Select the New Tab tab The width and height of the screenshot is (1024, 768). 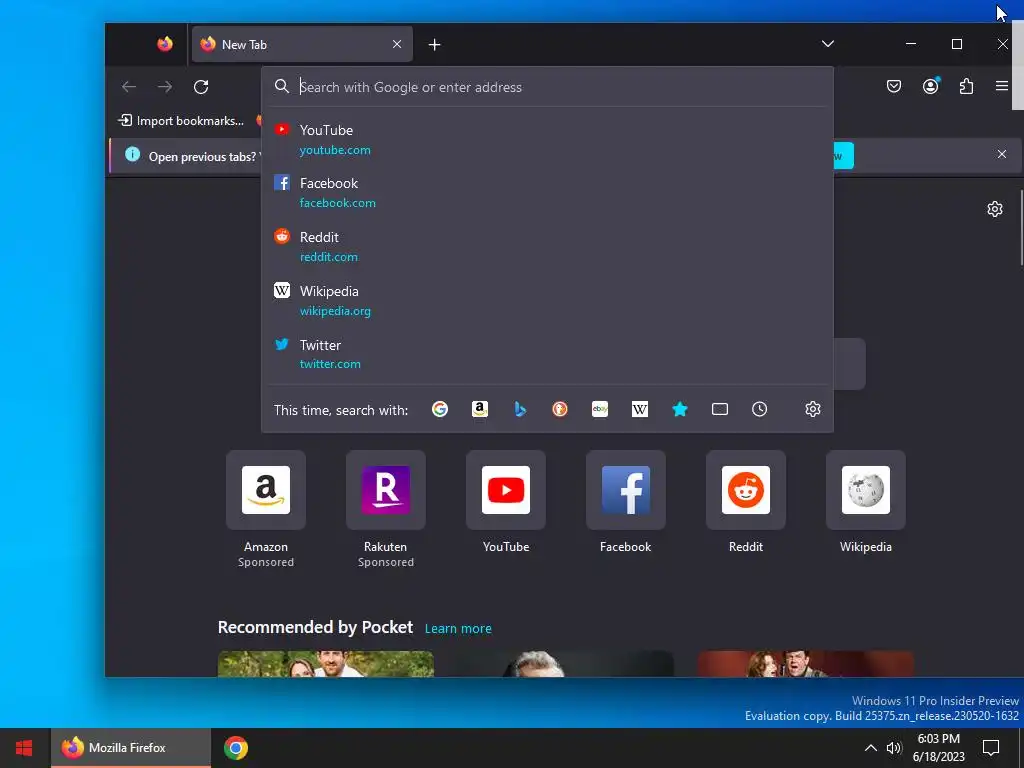click(x=302, y=44)
